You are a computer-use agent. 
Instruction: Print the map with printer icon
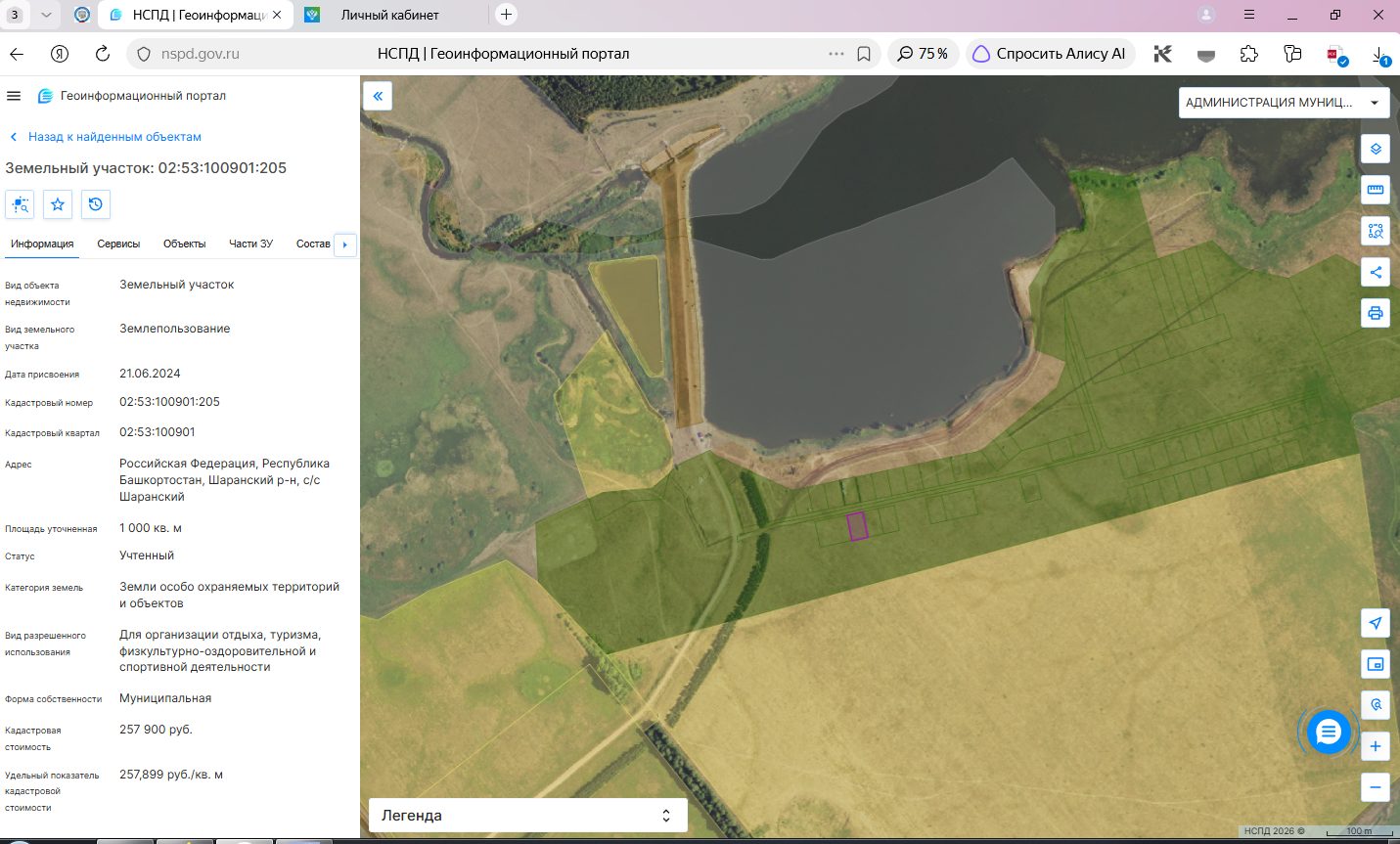click(1376, 313)
